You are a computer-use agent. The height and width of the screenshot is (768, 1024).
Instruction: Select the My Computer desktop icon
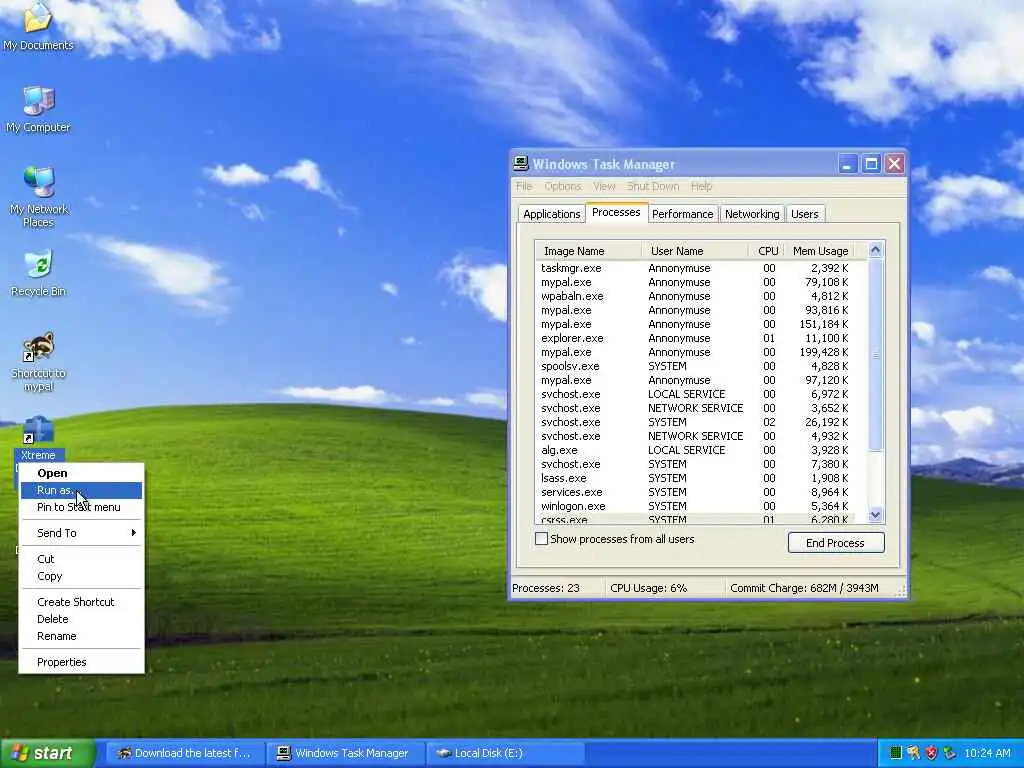point(38,110)
